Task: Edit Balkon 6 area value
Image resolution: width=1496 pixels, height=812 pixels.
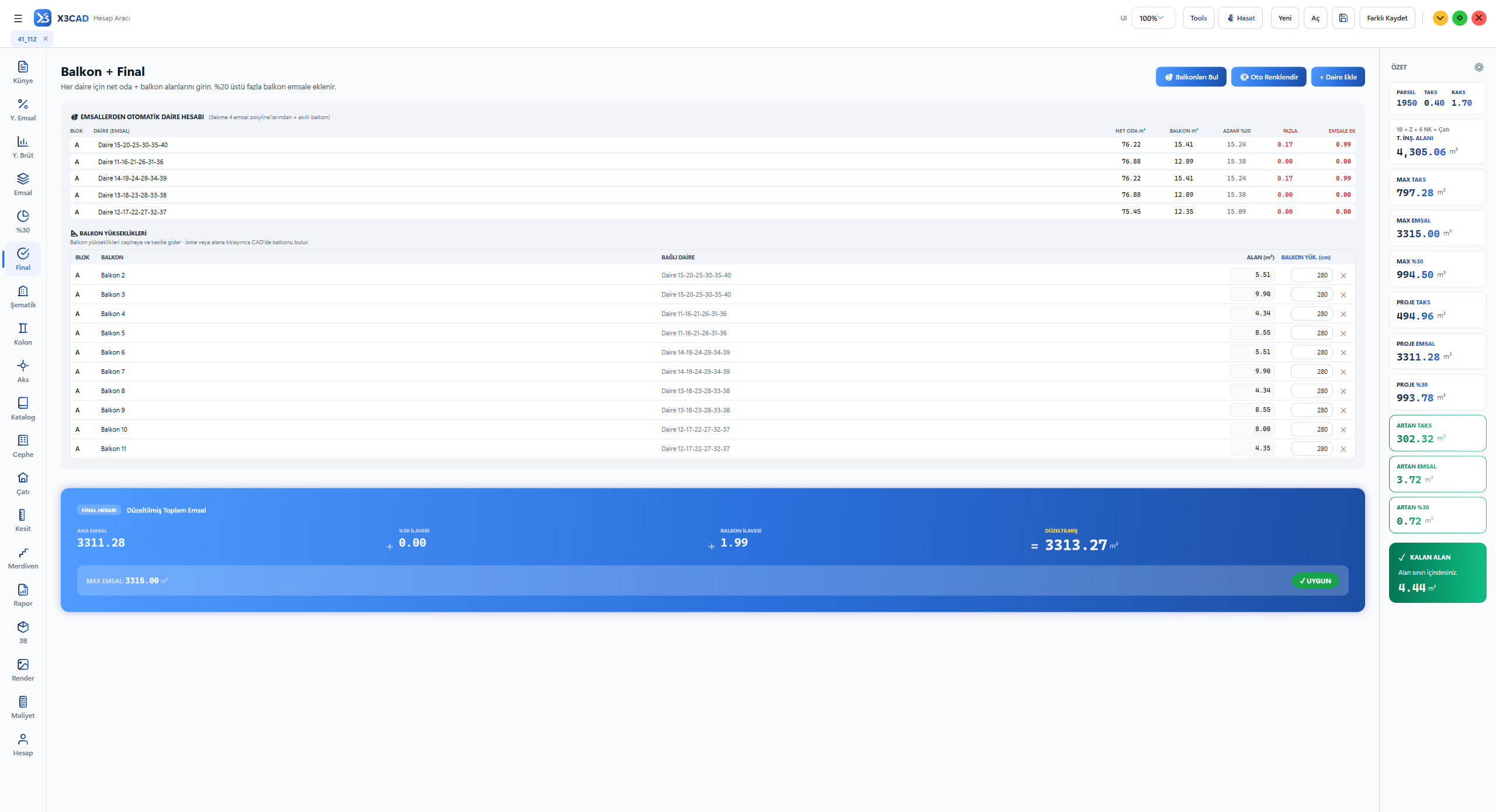Action: click(x=1252, y=352)
